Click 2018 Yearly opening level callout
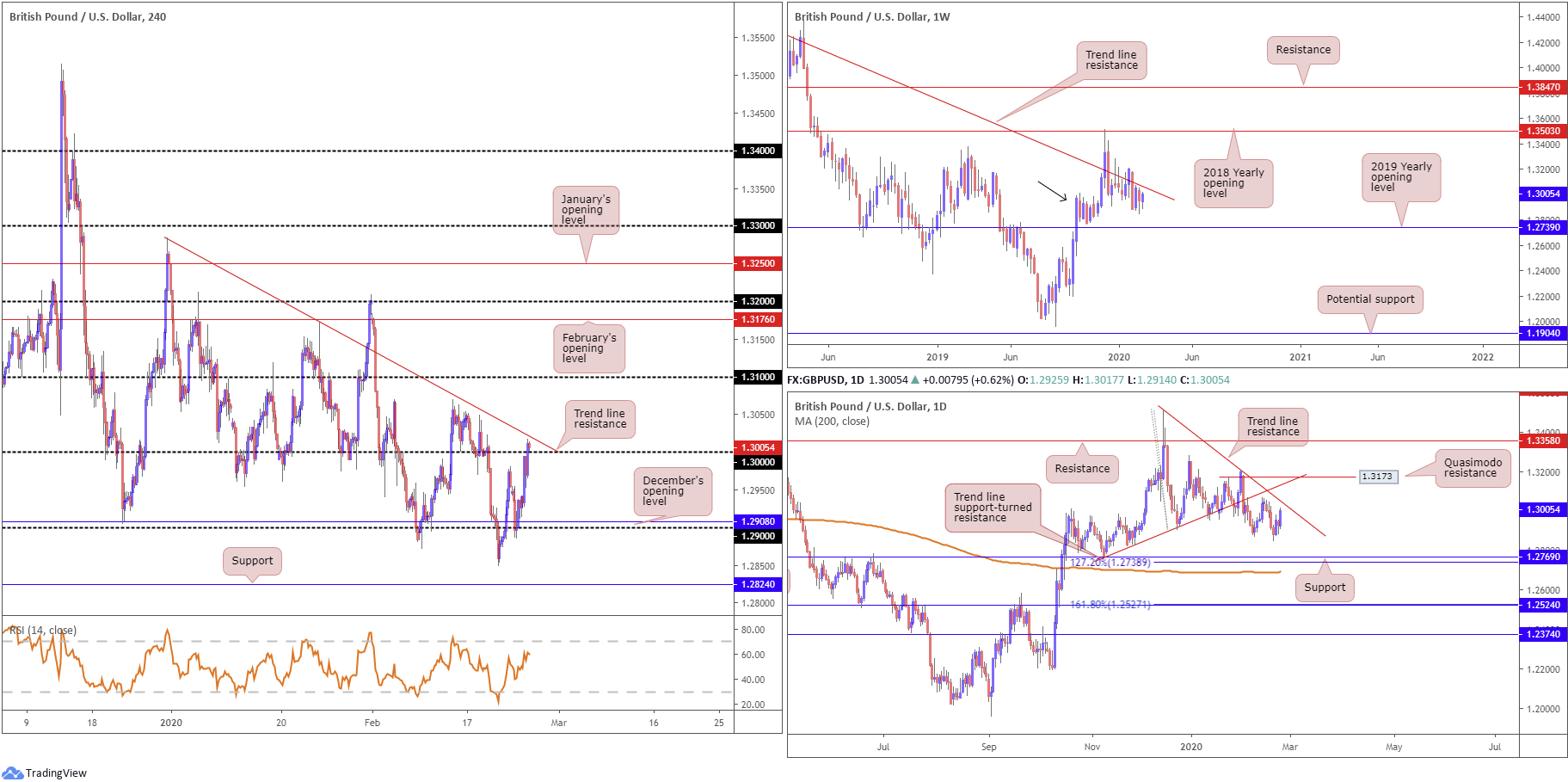The width and height of the screenshot is (1568, 782). pyautogui.click(x=1233, y=183)
